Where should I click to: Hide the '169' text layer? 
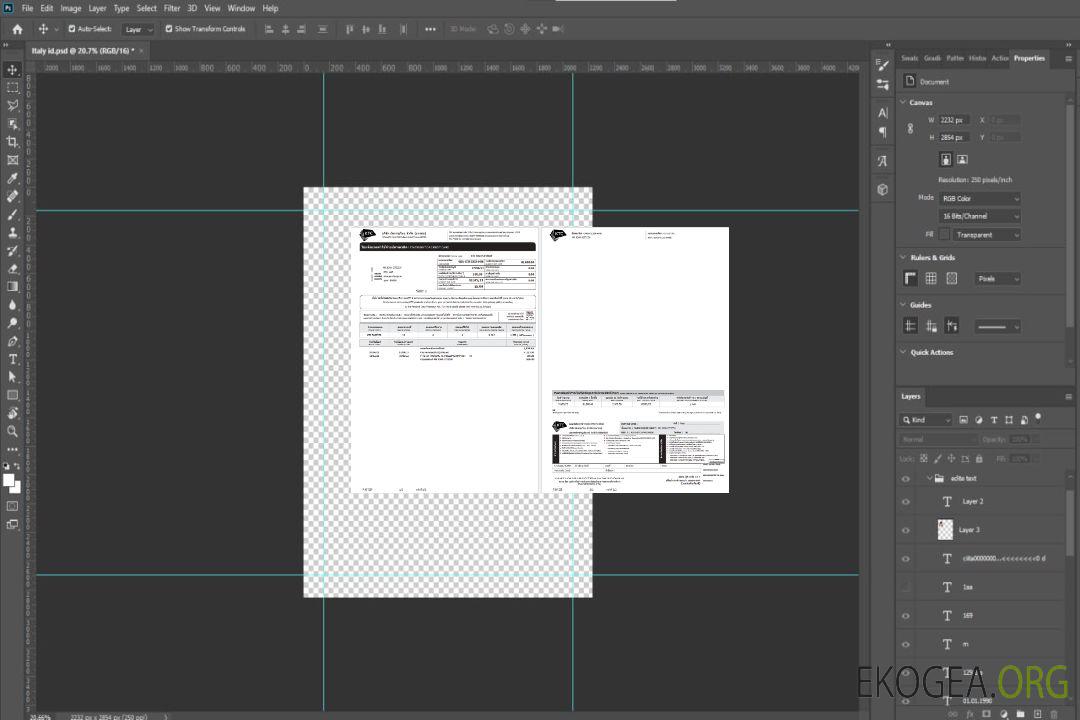point(906,616)
